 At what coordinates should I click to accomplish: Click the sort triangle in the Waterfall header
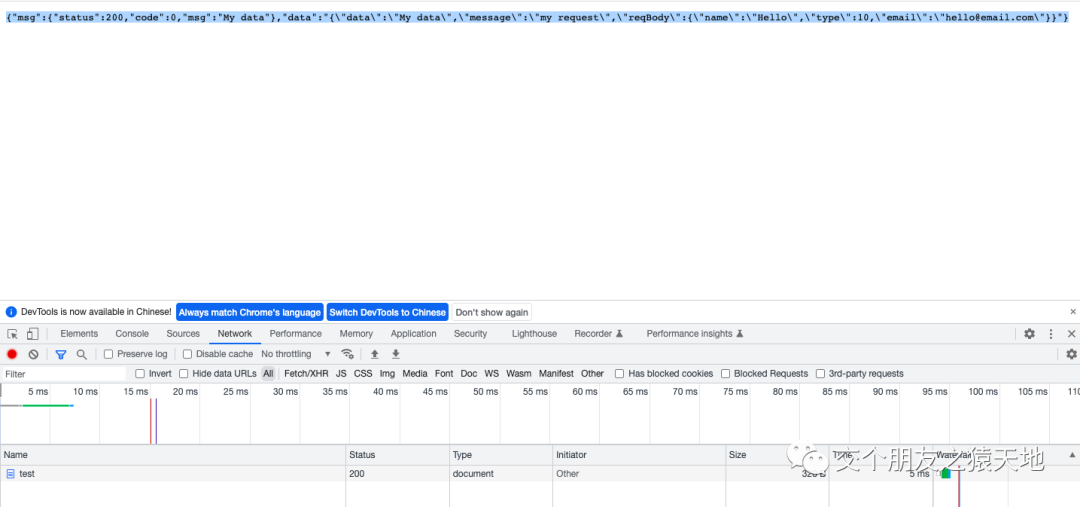click(1072, 455)
